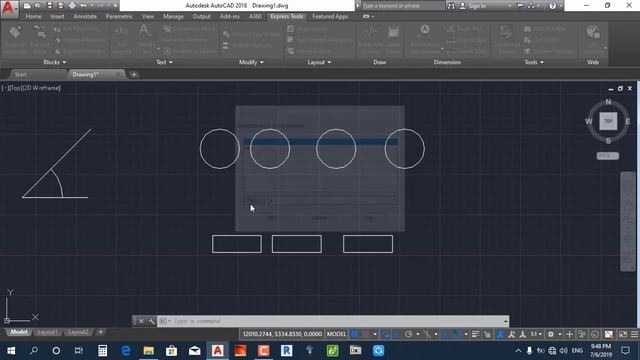
Task: Click the New drawing icon in quick access toolbar
Action: [27, 6]
